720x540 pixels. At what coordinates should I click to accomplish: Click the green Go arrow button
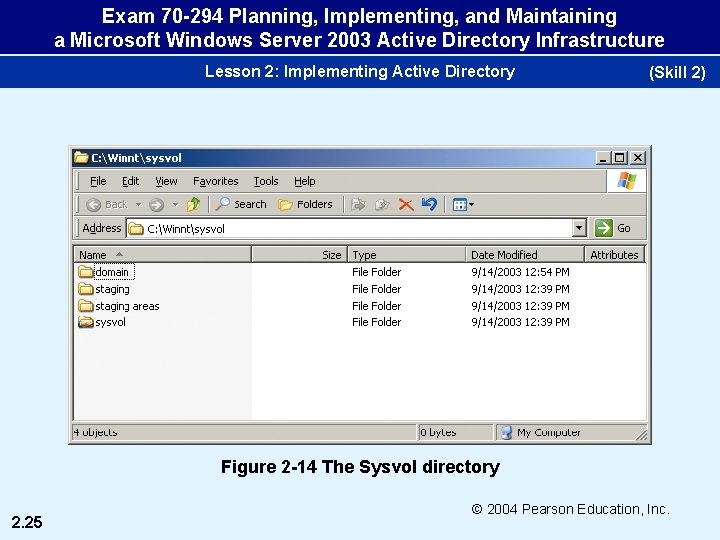pos(604,228)
